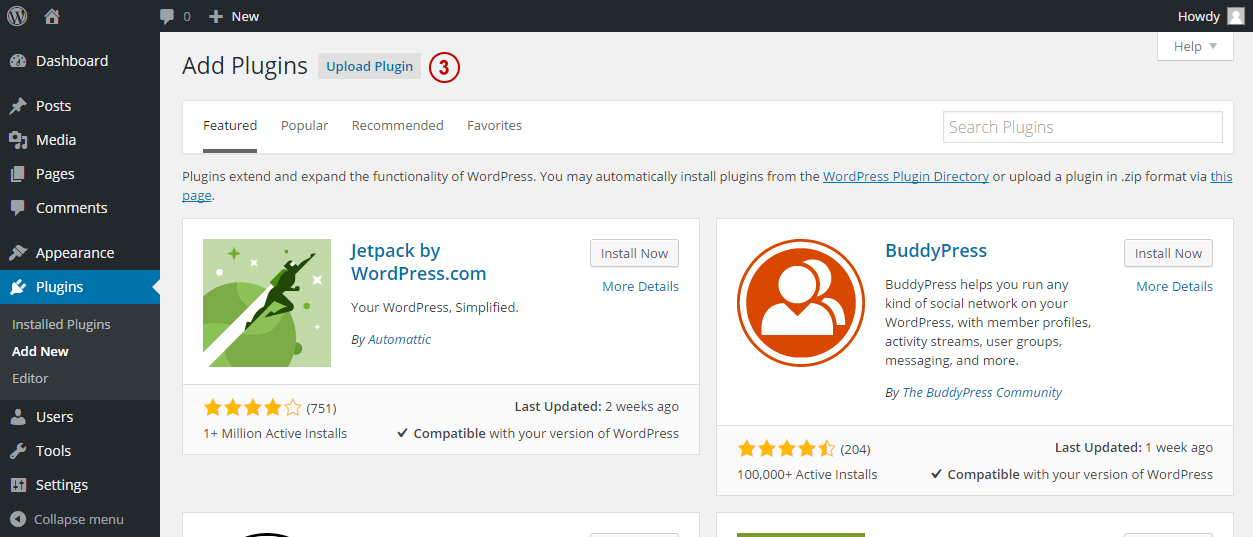Open the Jetpack by WordPress.com title

418,262
